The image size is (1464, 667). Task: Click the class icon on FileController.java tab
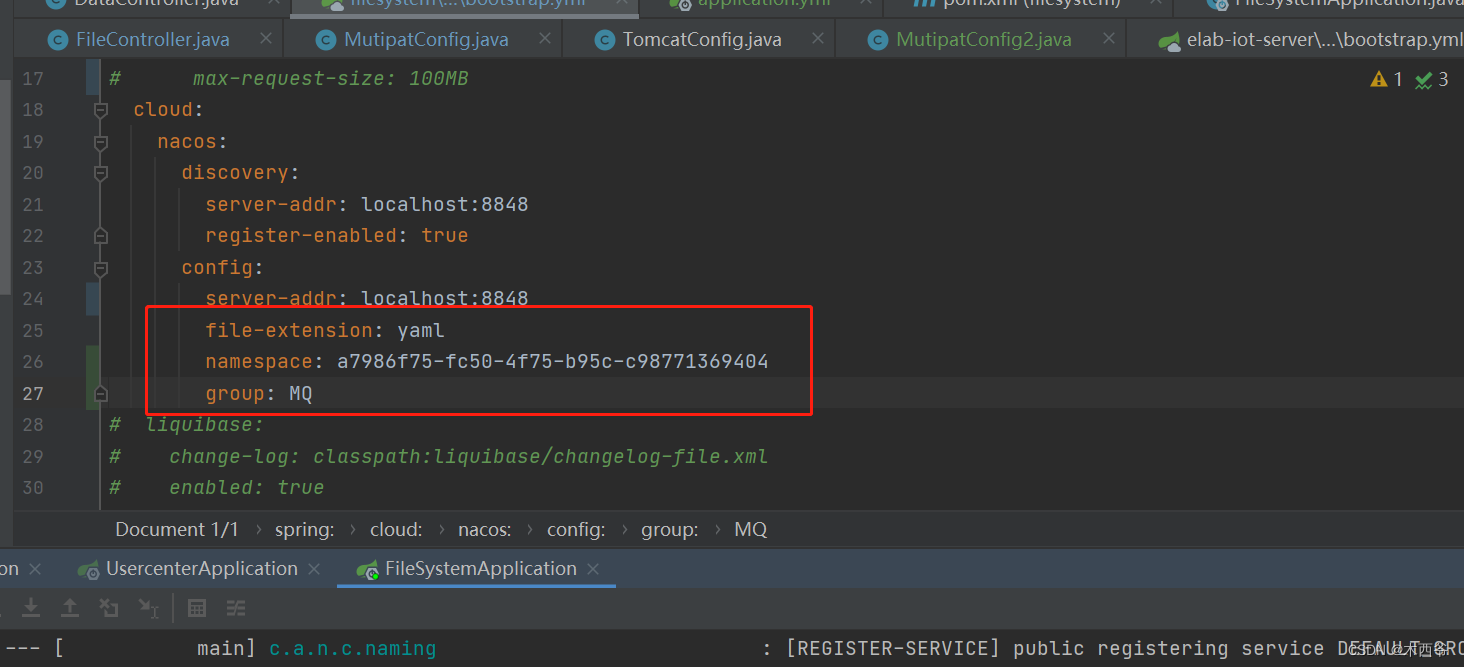tap(57, 39)
